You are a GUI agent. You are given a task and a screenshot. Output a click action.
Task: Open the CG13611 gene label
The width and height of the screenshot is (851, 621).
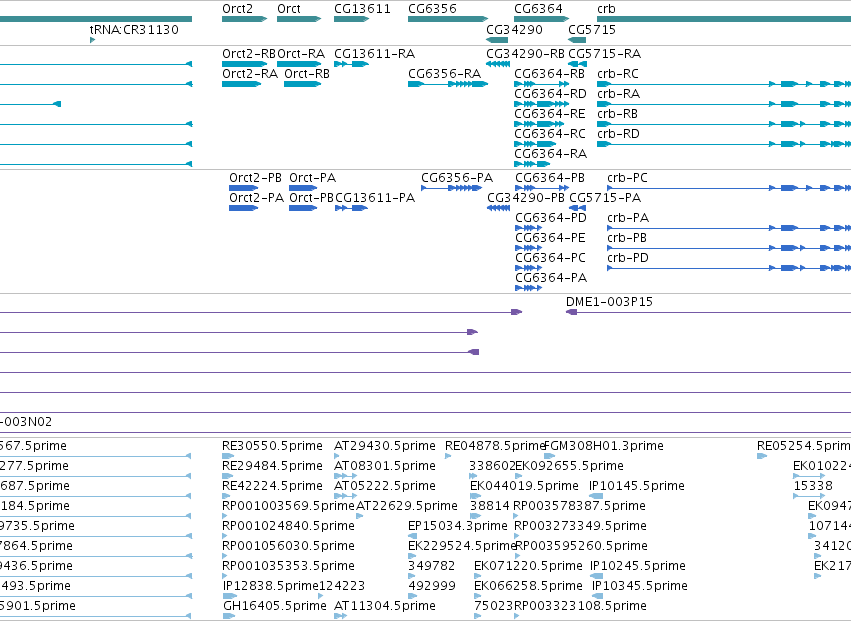pyautogui.click(x=362, y=9)
